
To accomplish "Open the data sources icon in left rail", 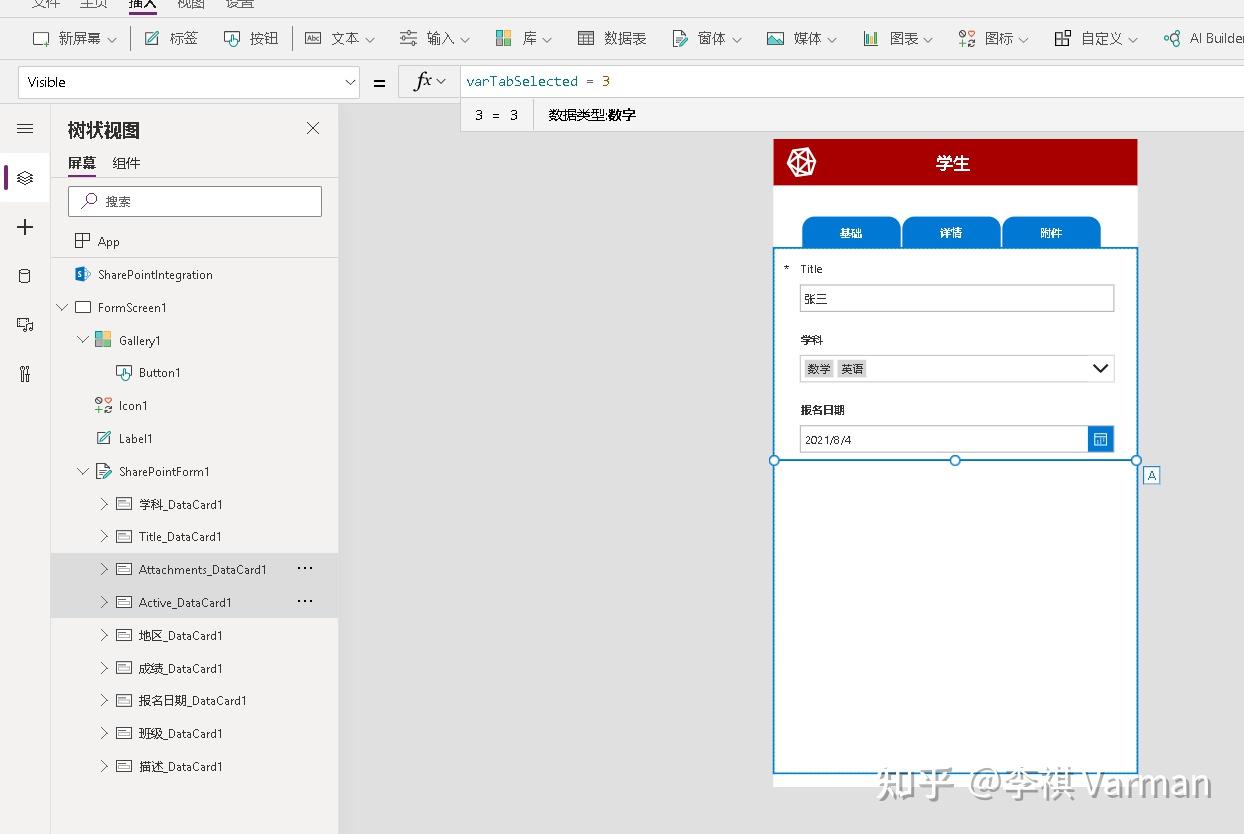I will tap(24, 276).
